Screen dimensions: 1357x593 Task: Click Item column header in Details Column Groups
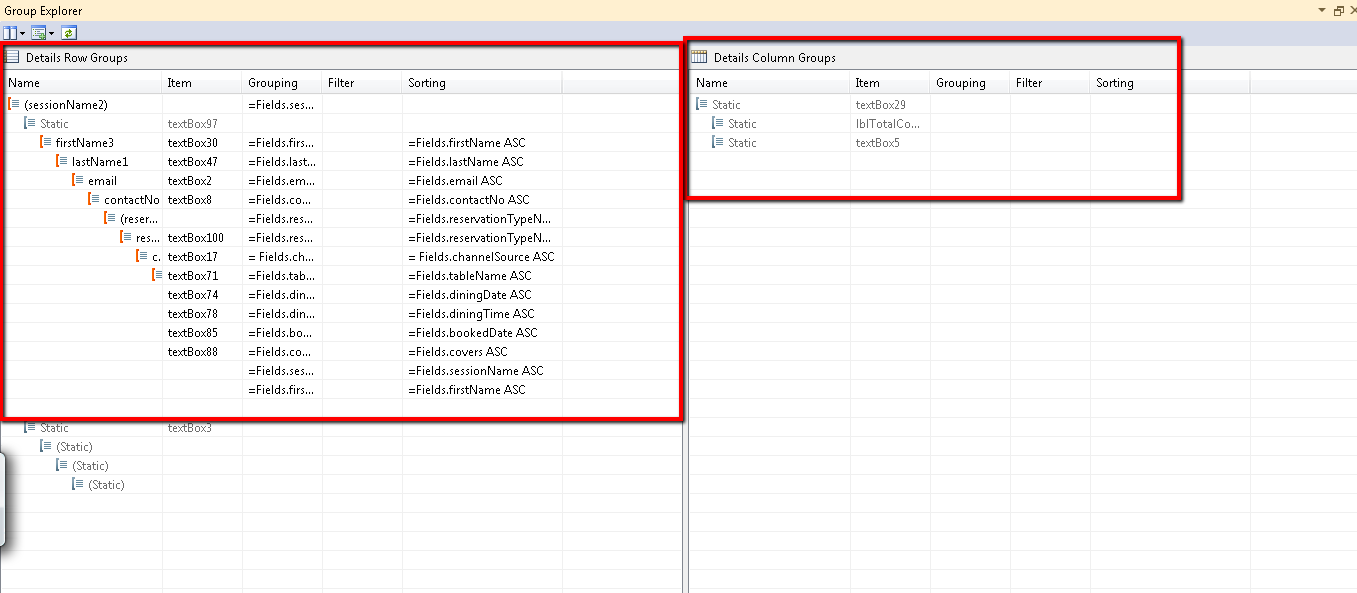tap(890, 83)
